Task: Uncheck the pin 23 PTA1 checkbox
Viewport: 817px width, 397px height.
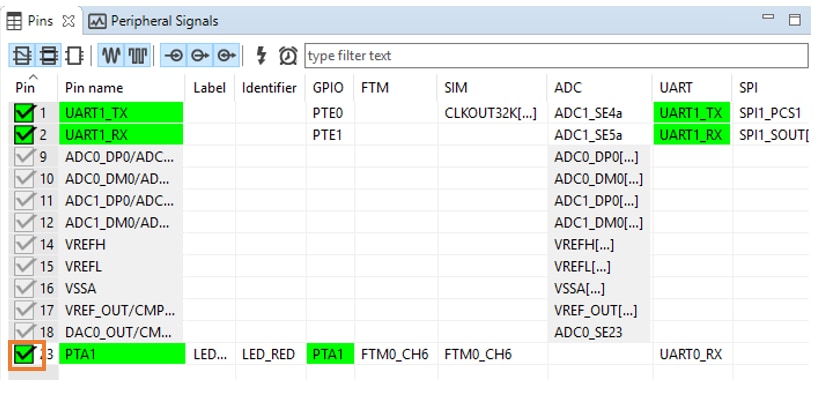Action: tap(24, 354)
